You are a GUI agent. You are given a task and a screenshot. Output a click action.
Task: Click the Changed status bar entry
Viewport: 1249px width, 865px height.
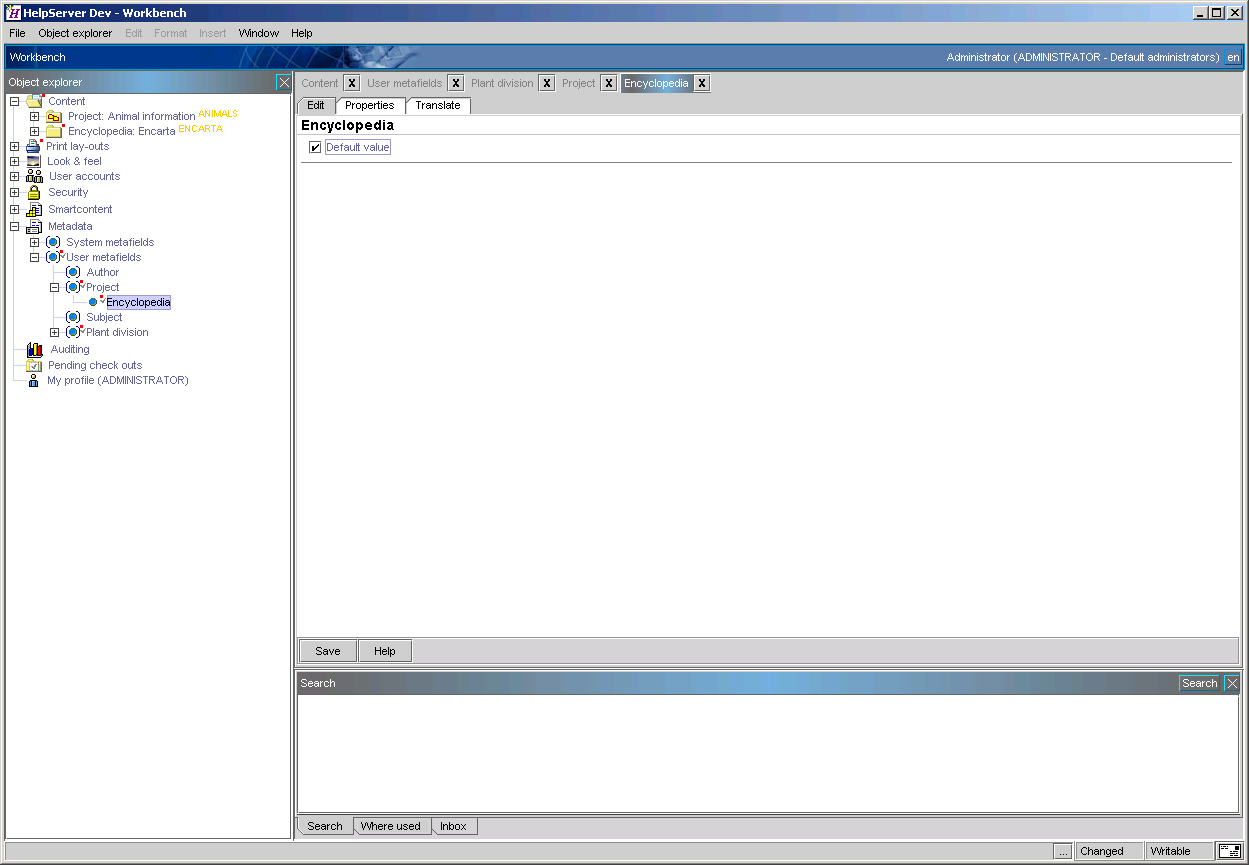tap(1110, 851)
